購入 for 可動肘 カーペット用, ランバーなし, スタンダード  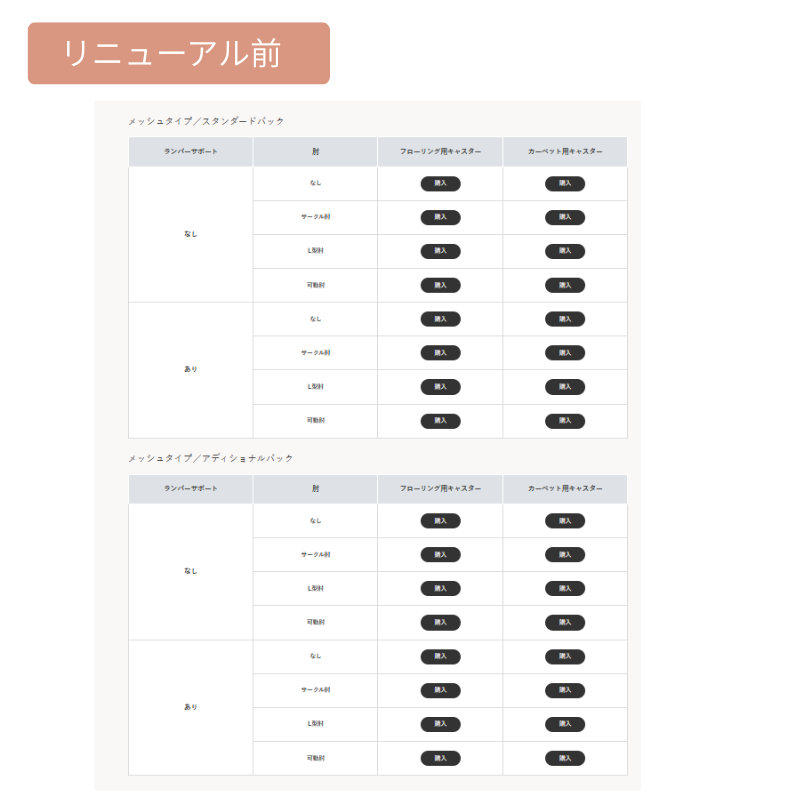coord(565,285)
